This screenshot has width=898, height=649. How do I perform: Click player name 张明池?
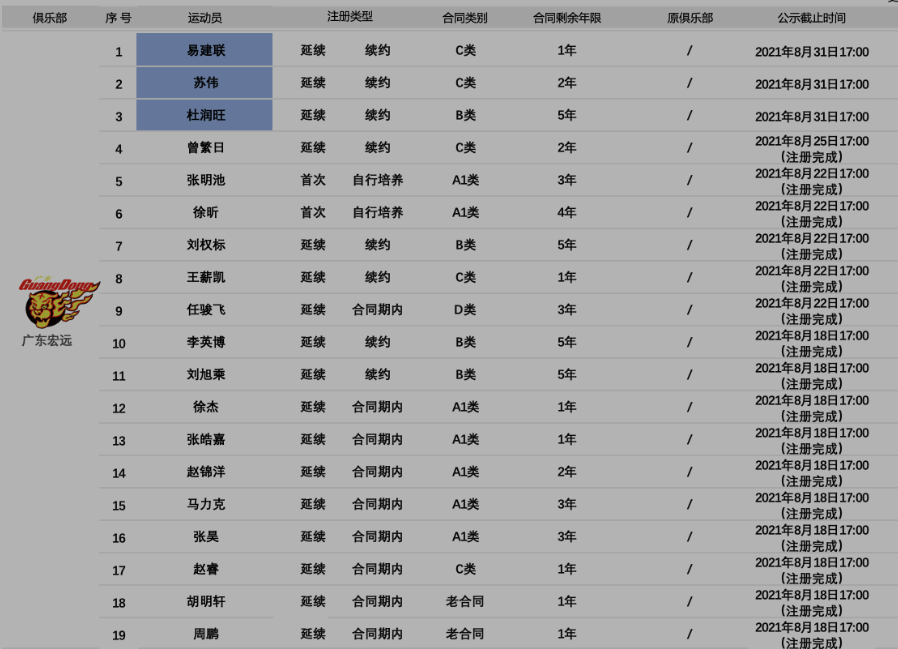pos(206,180)
